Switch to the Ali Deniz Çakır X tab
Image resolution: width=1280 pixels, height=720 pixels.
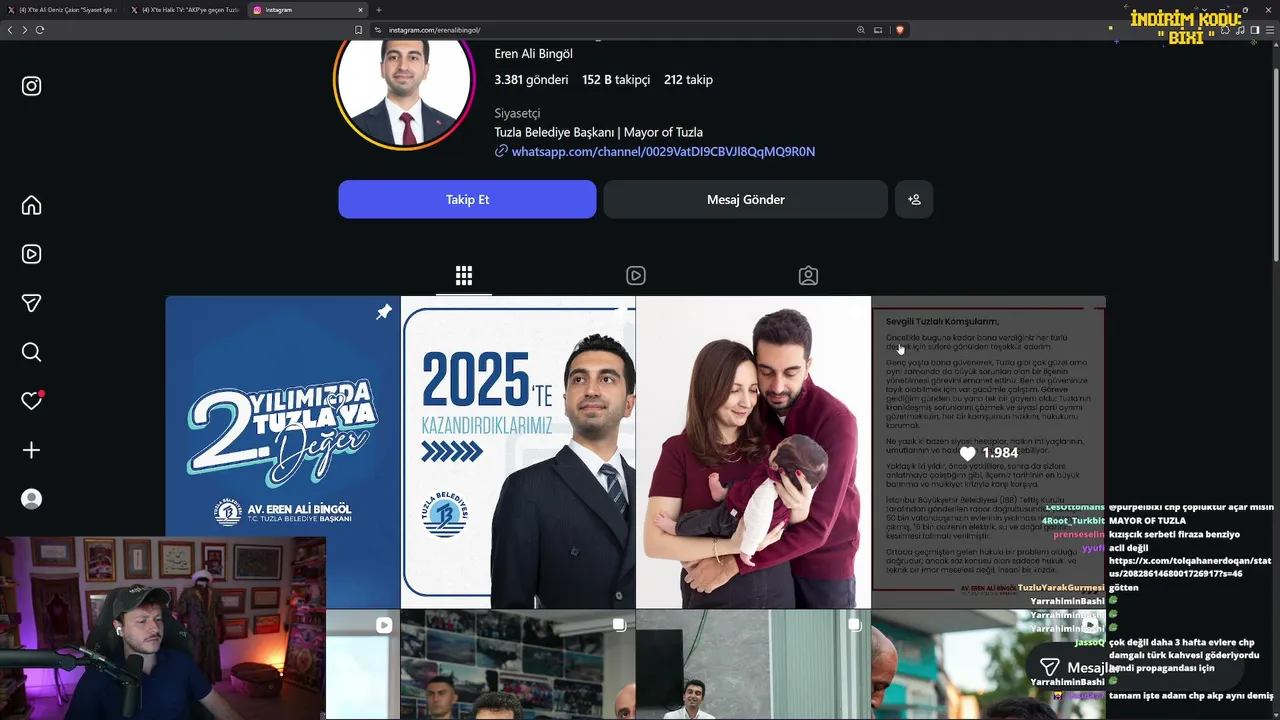click(x=62, y=10)
